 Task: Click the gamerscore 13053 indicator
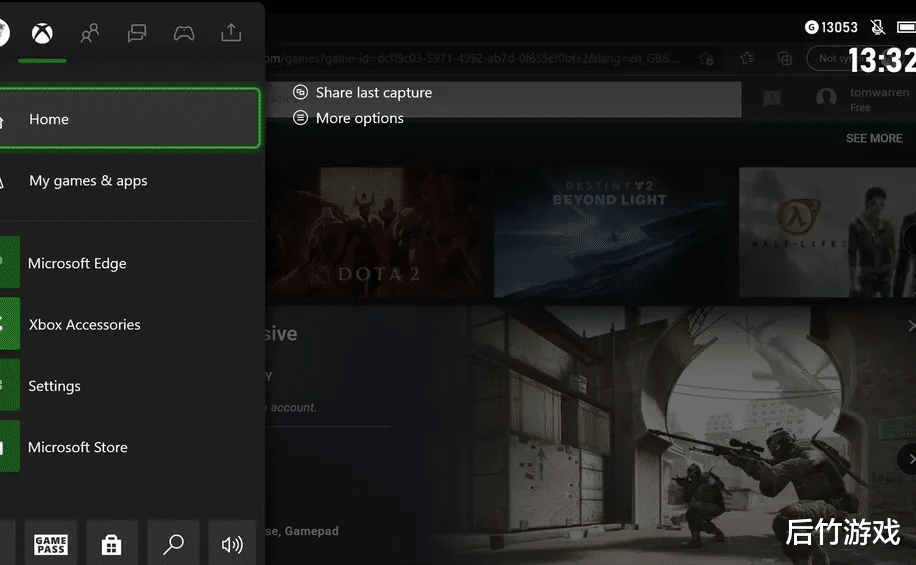click(831, 27)
